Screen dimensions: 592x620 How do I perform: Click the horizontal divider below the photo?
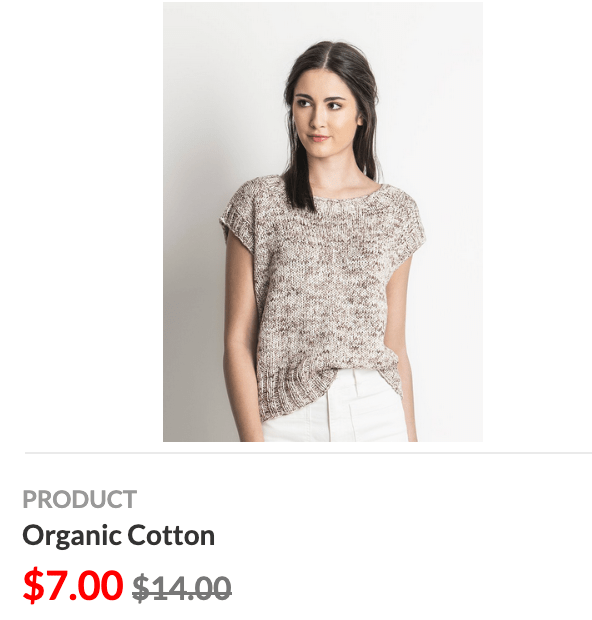click(308, 453)
